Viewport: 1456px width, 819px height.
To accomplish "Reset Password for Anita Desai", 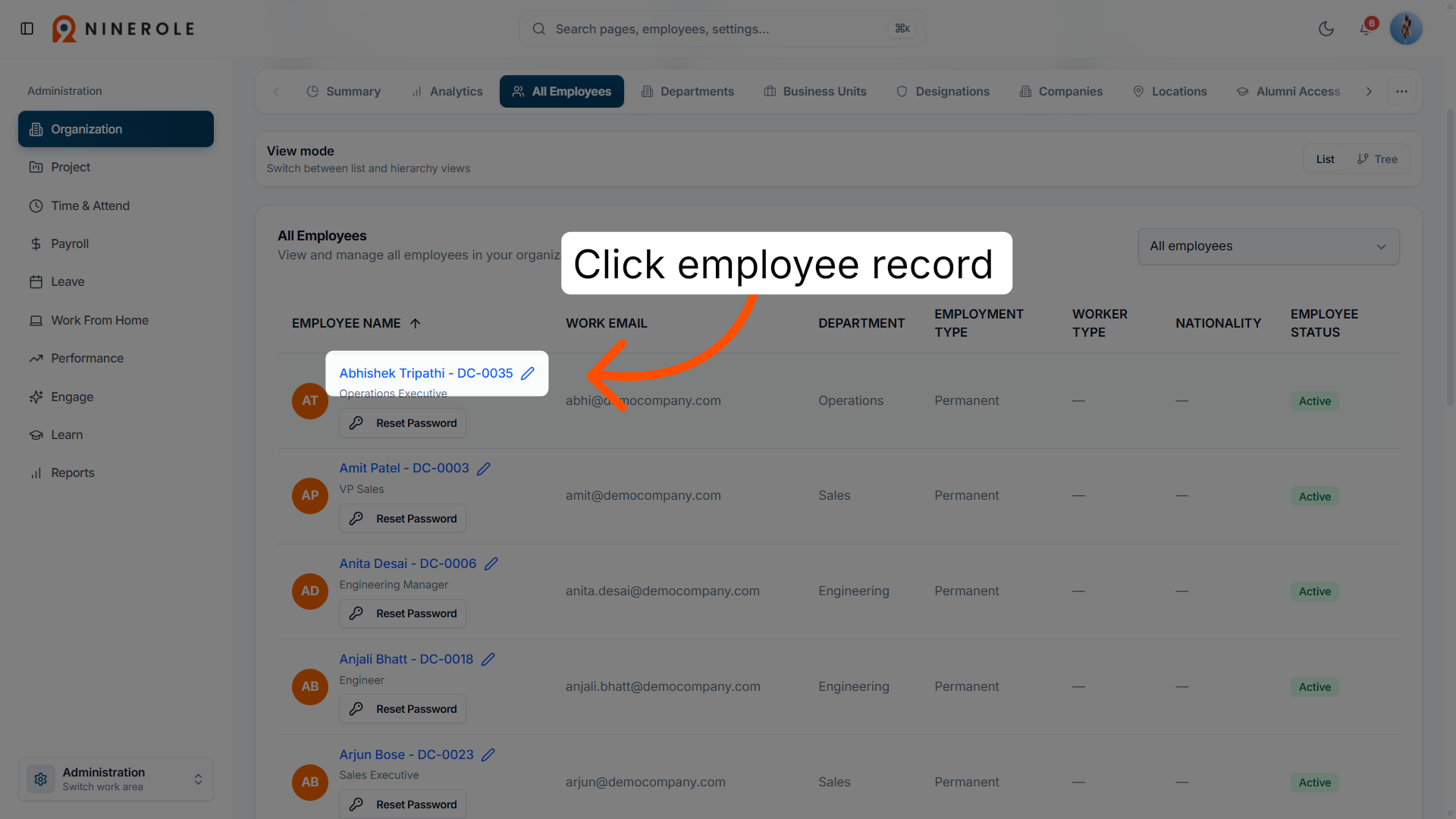I will tap(403, 613).
